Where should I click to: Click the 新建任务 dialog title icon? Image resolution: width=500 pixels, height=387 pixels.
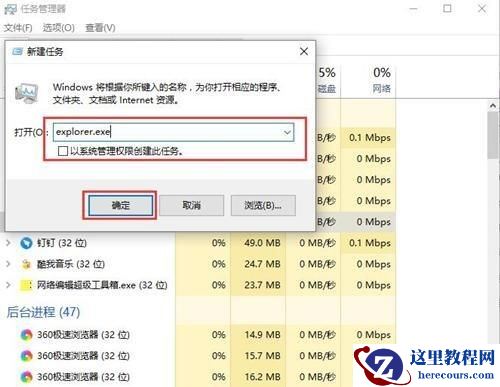(17, 52)
